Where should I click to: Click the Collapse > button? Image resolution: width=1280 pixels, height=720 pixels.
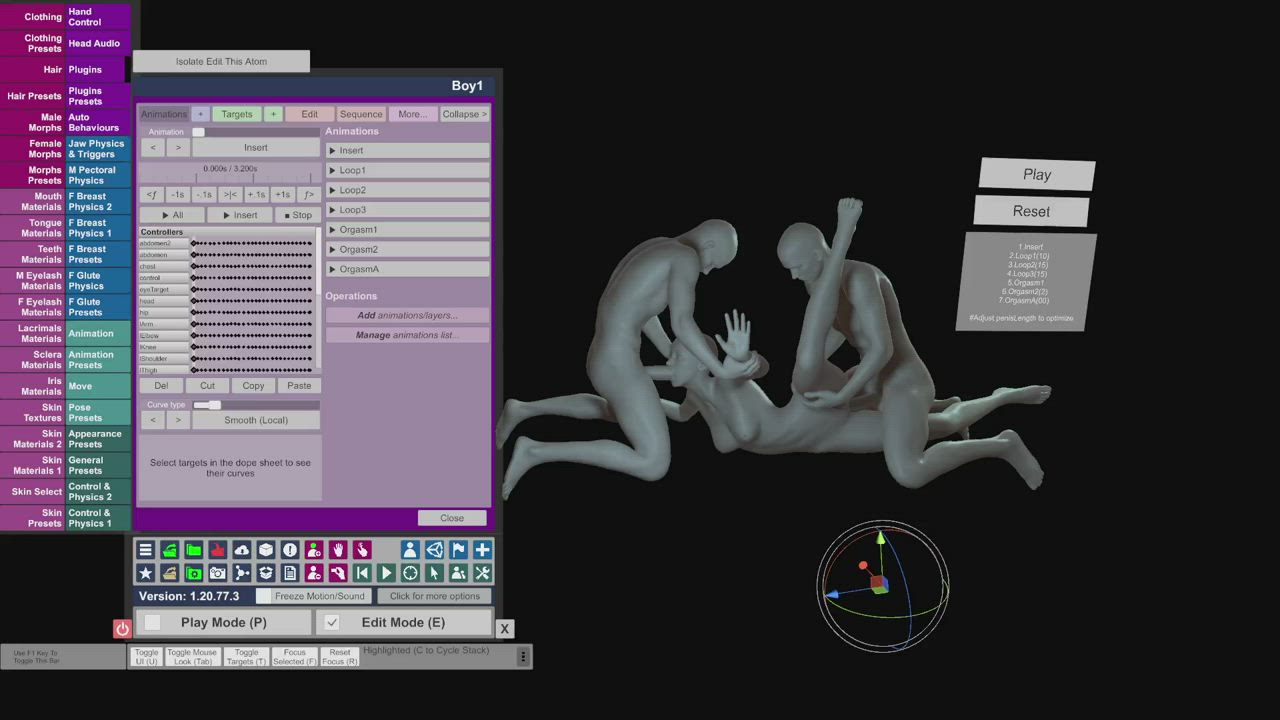pyautogui.click(x=465, y=114)
